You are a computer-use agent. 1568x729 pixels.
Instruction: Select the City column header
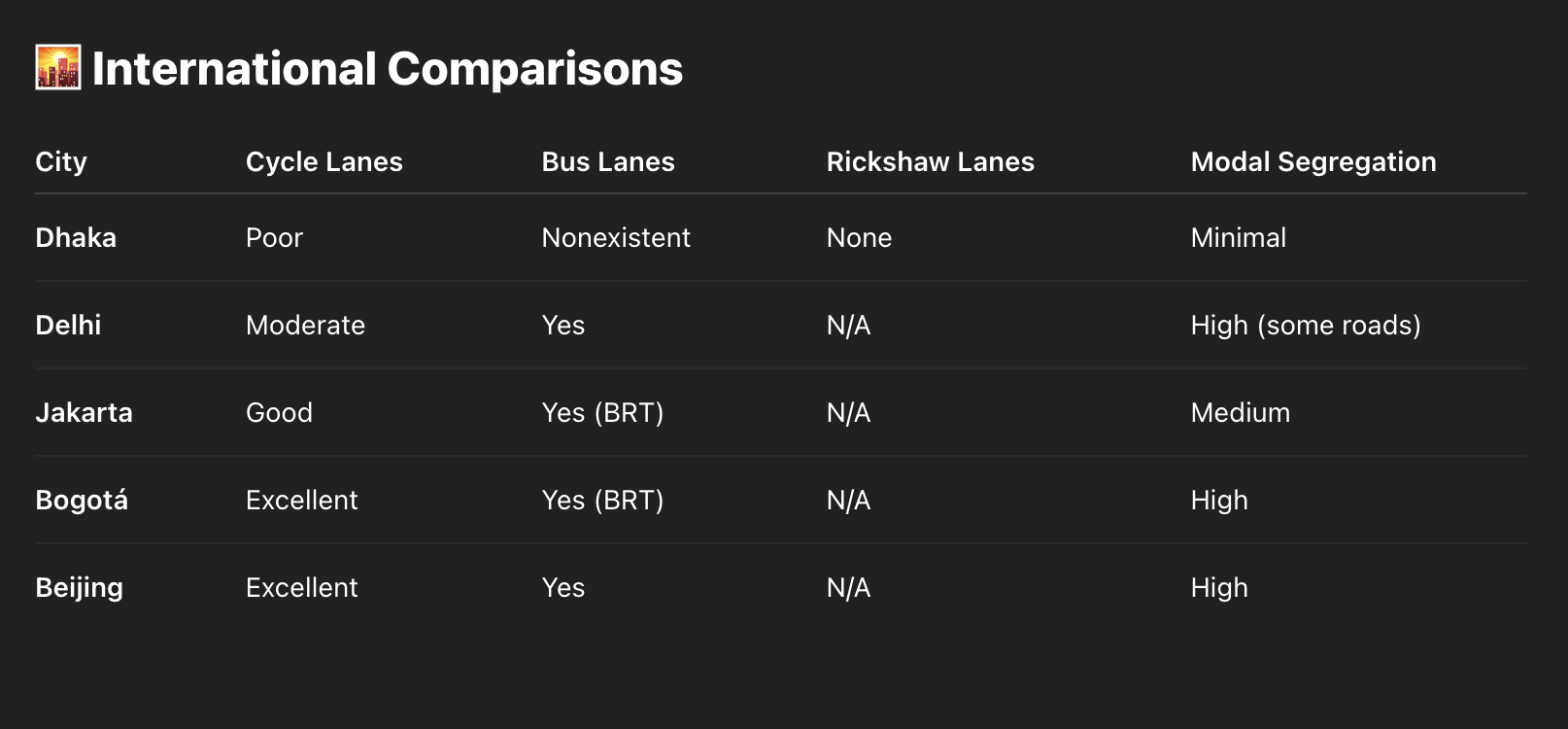[61, 161]
